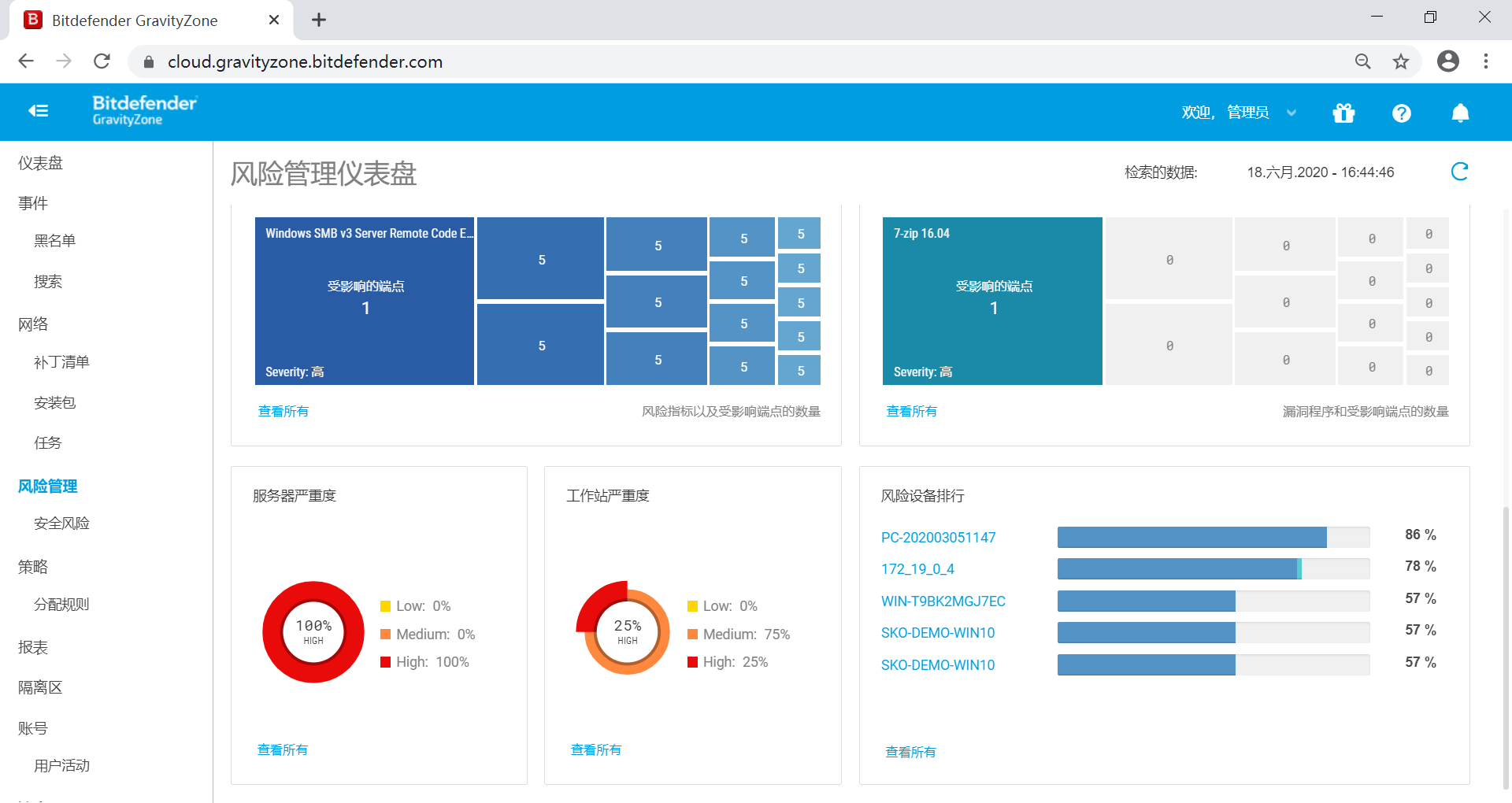
Task: Click the 78 % progress bar for 172_19_0_4
Action: [x=1214, y=568]
